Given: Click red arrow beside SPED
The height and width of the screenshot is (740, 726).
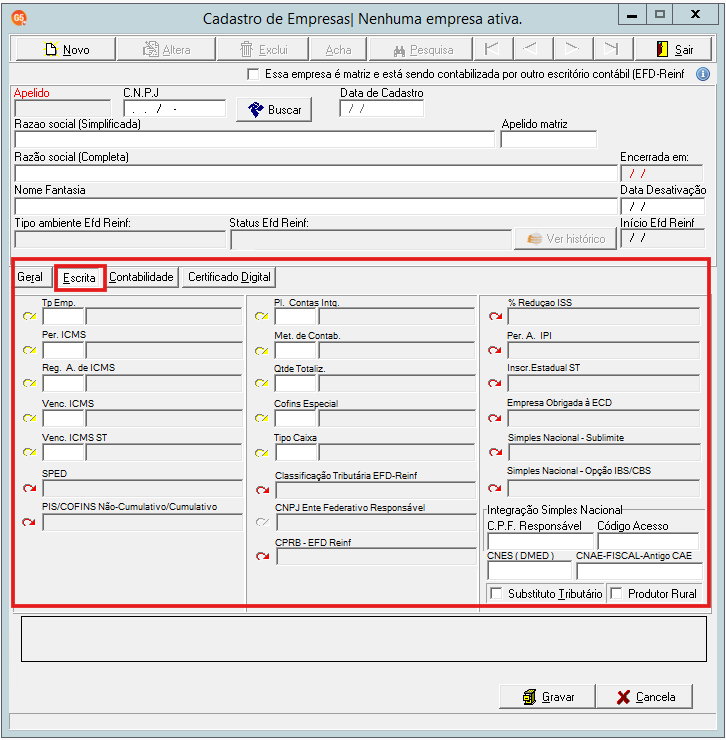Looking at the screenshot, I should click(30, 488).
